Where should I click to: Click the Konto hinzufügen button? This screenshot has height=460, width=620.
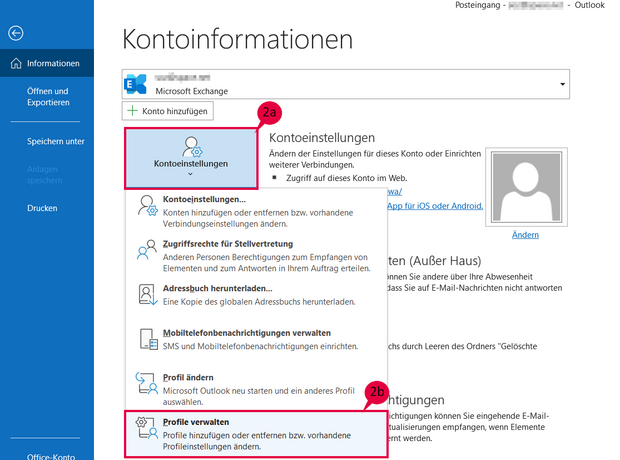coord(168,111)
